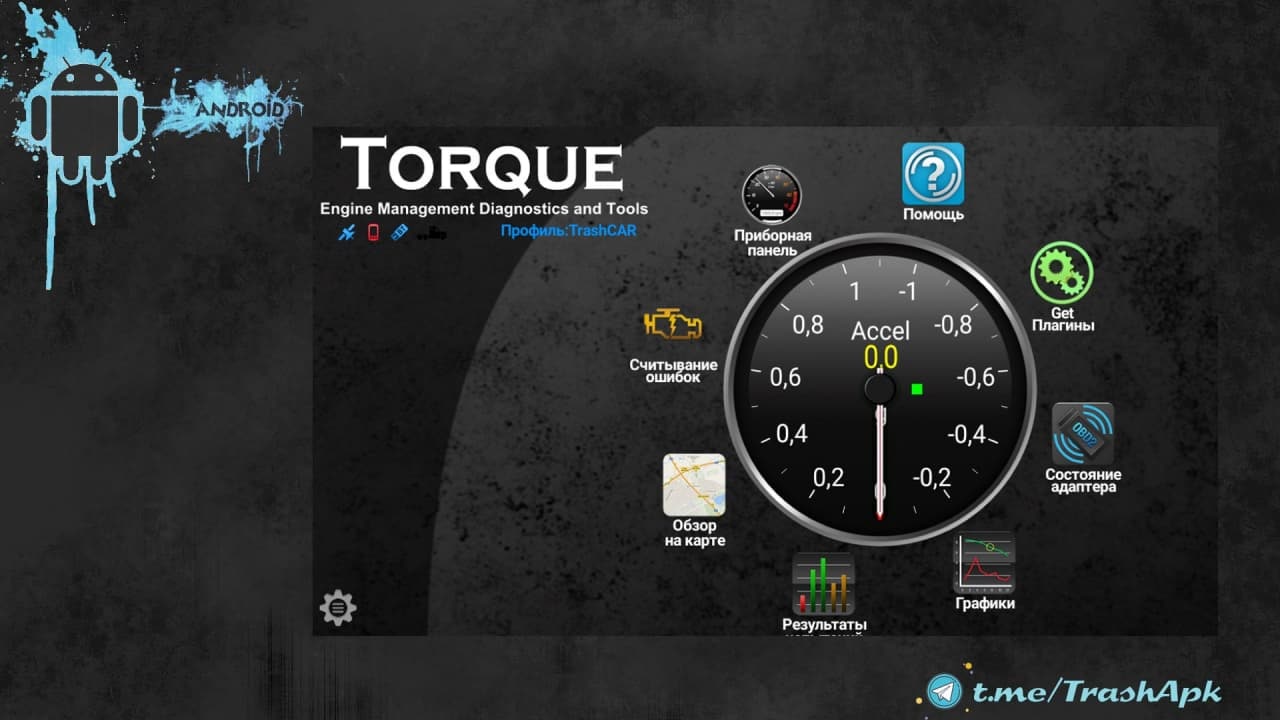The height and width of the screenshot is (720, 1280).
Task: Tap the GPS satellite status icon
Action: tap(347, 233)
